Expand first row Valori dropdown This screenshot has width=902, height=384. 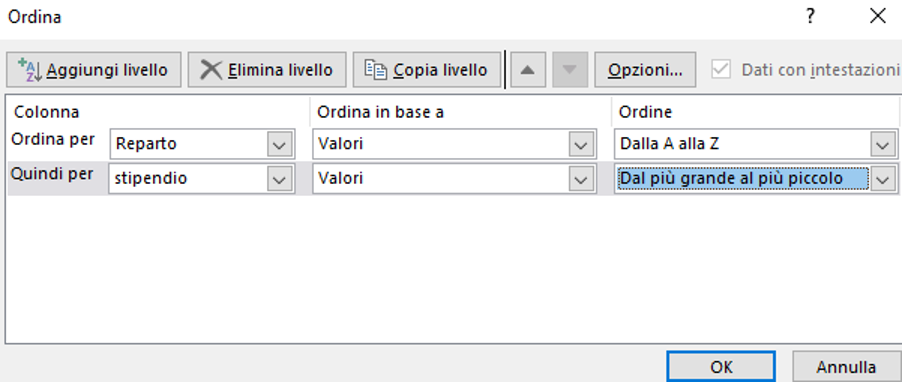581,144
